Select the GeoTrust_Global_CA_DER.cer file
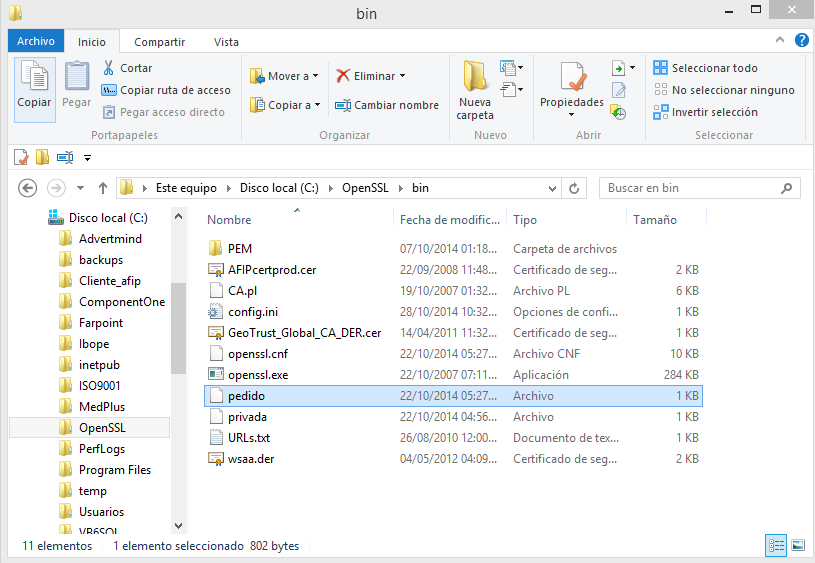The width and height of the screenshot is (815, 563). [453, 333]
